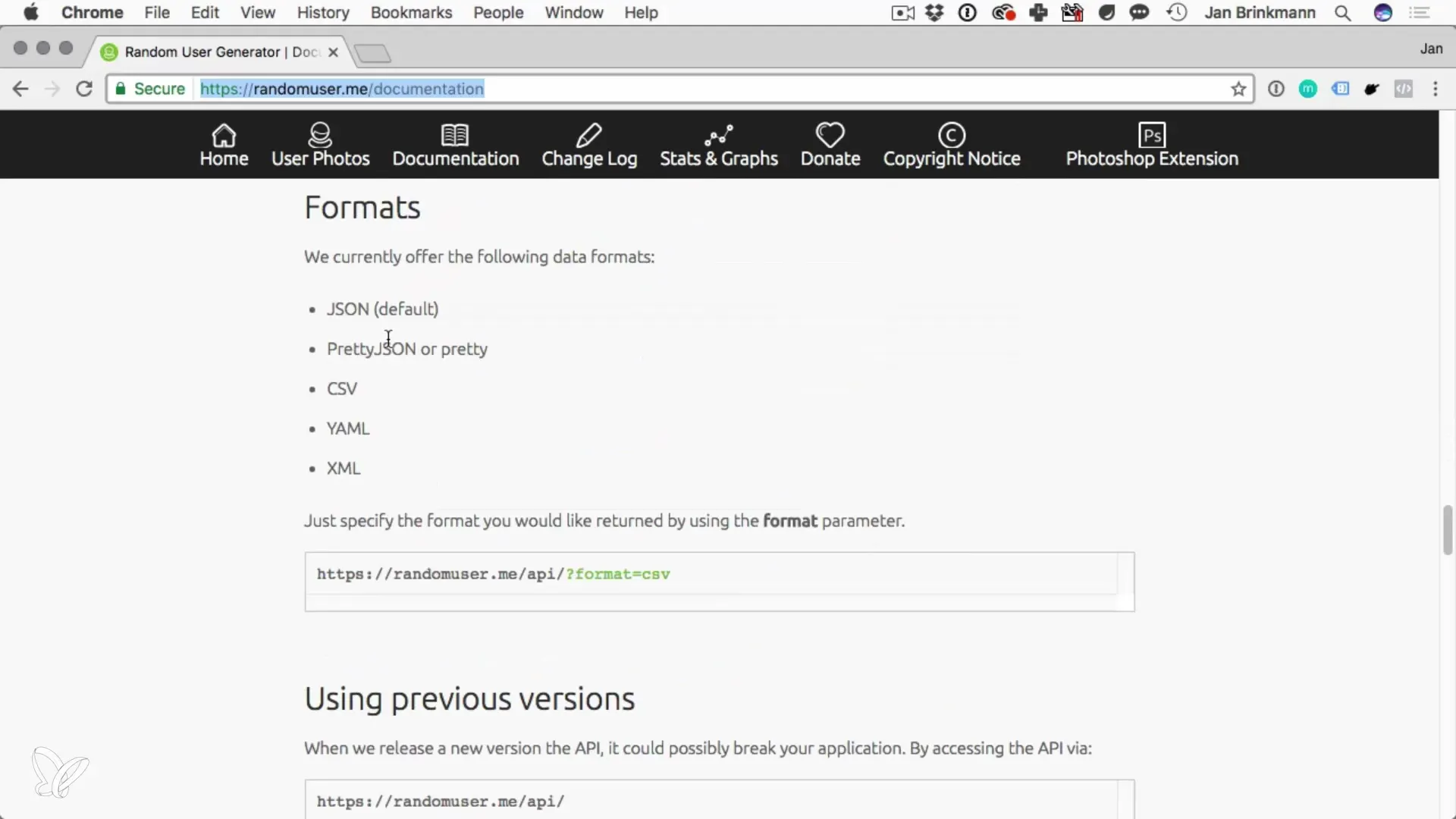Open the File menu
Screen dimensions: 1456x819
pos(157,13)
